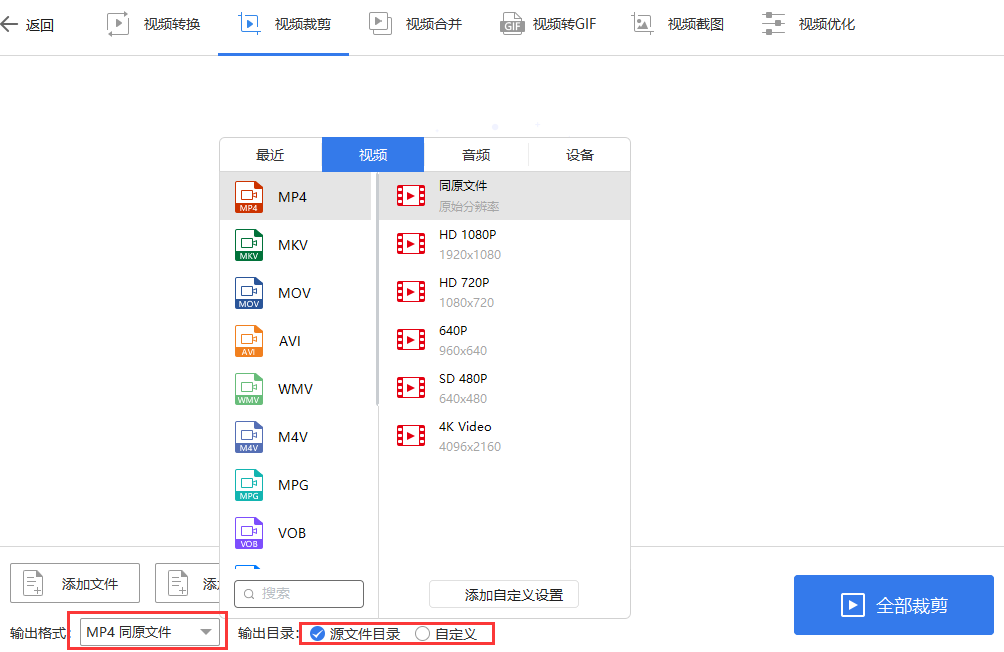Click in the 搜索 format search field
The width and height of the screenshot is (1004, 652).
pos(299,594)
